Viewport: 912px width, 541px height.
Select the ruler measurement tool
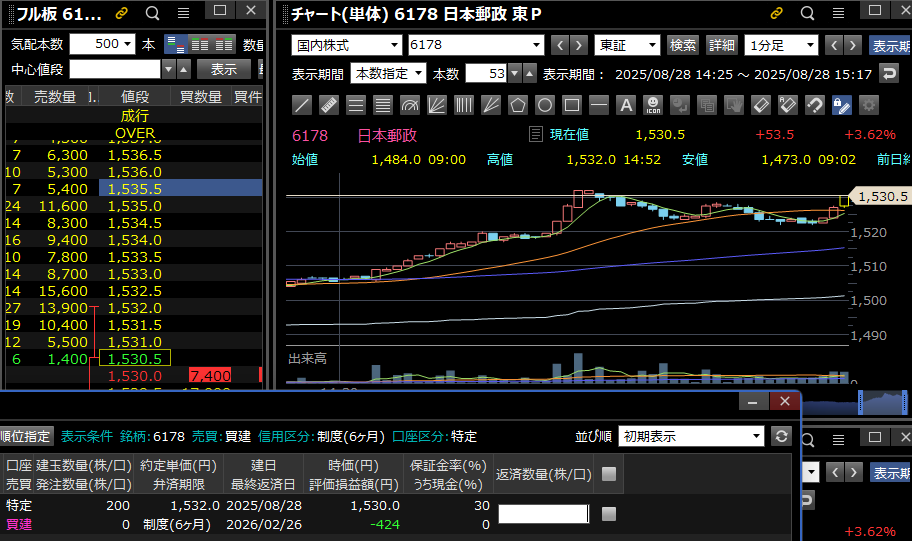pyautogui.click(x=329, y=105)
